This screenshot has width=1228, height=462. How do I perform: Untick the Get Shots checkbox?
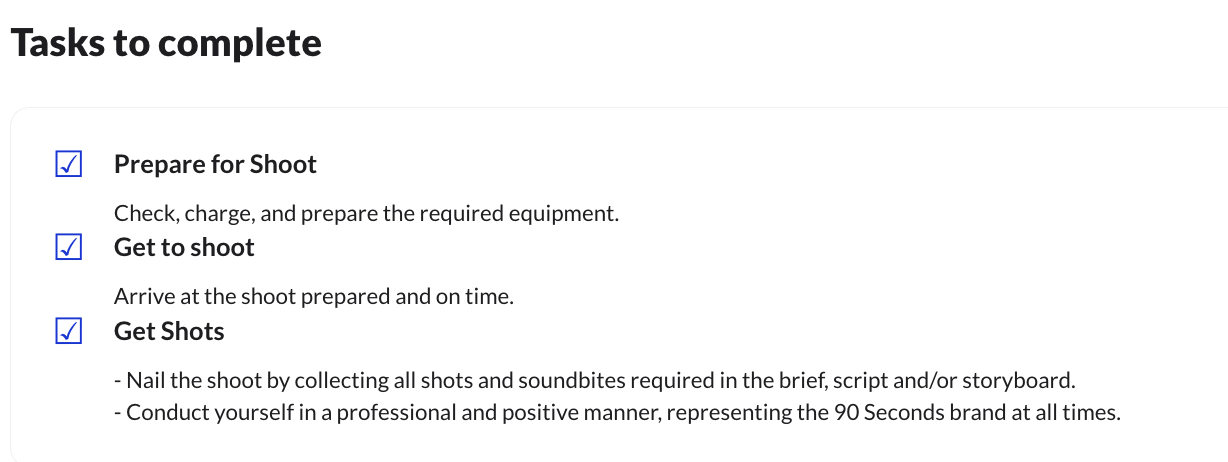click(x=68, y=332)
